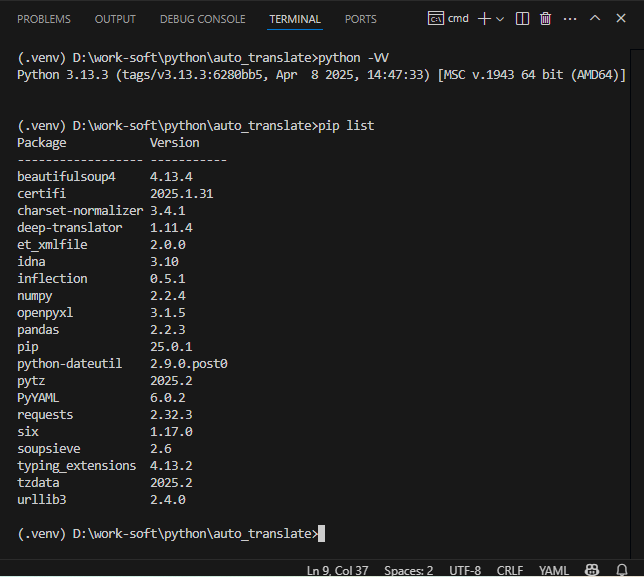Click the cmd terminal profile icon

[435, 18]
